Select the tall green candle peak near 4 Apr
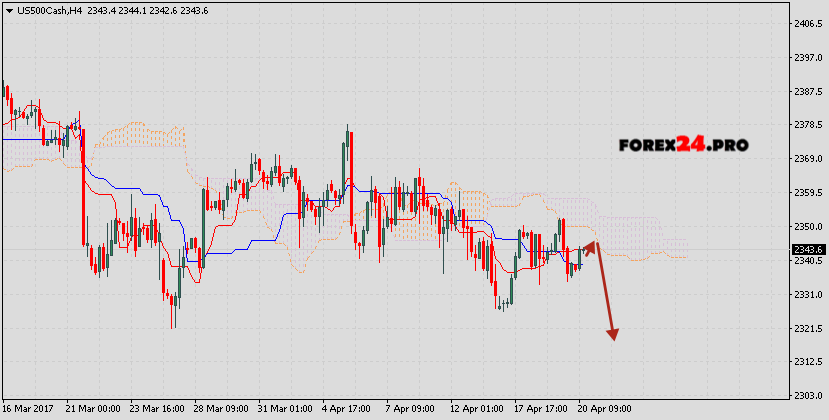829x420 pixels. (x=348, y=135)
